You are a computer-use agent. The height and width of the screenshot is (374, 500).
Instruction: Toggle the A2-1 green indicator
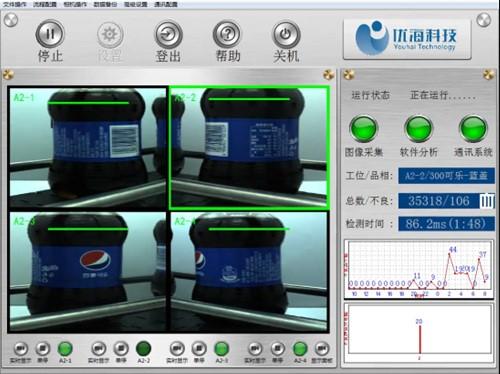point(65,349)
